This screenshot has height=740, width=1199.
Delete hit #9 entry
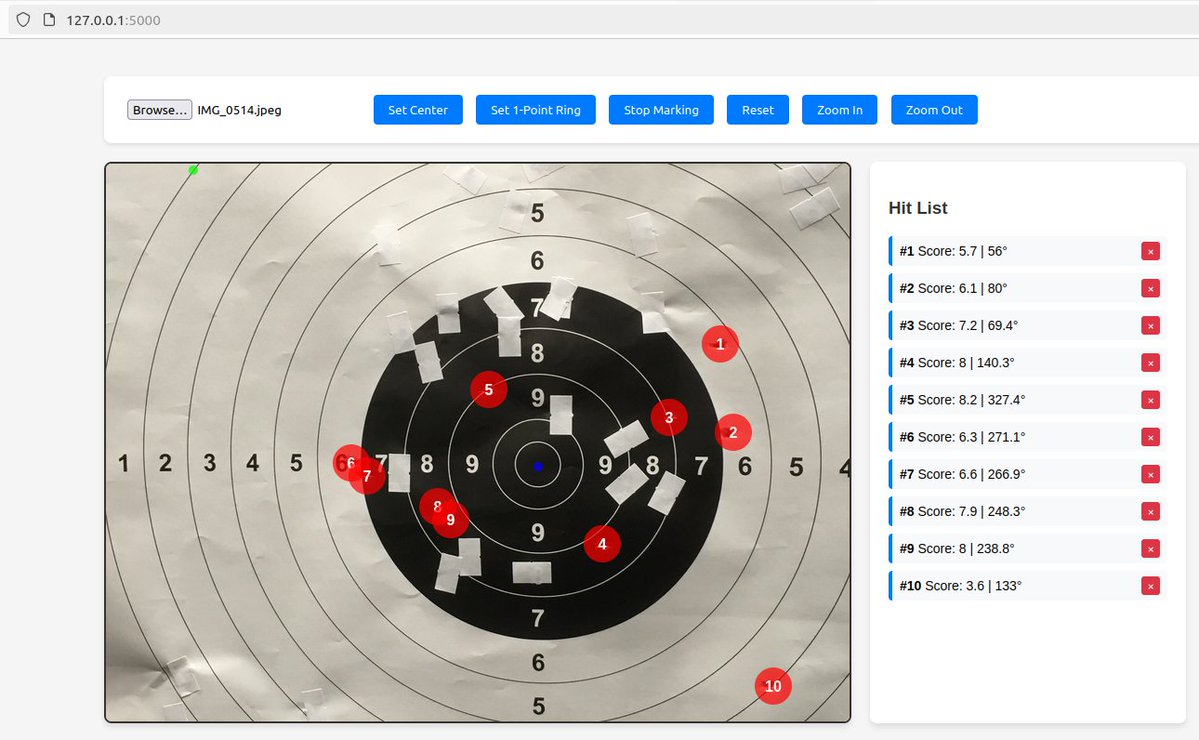coord(1150,549)
